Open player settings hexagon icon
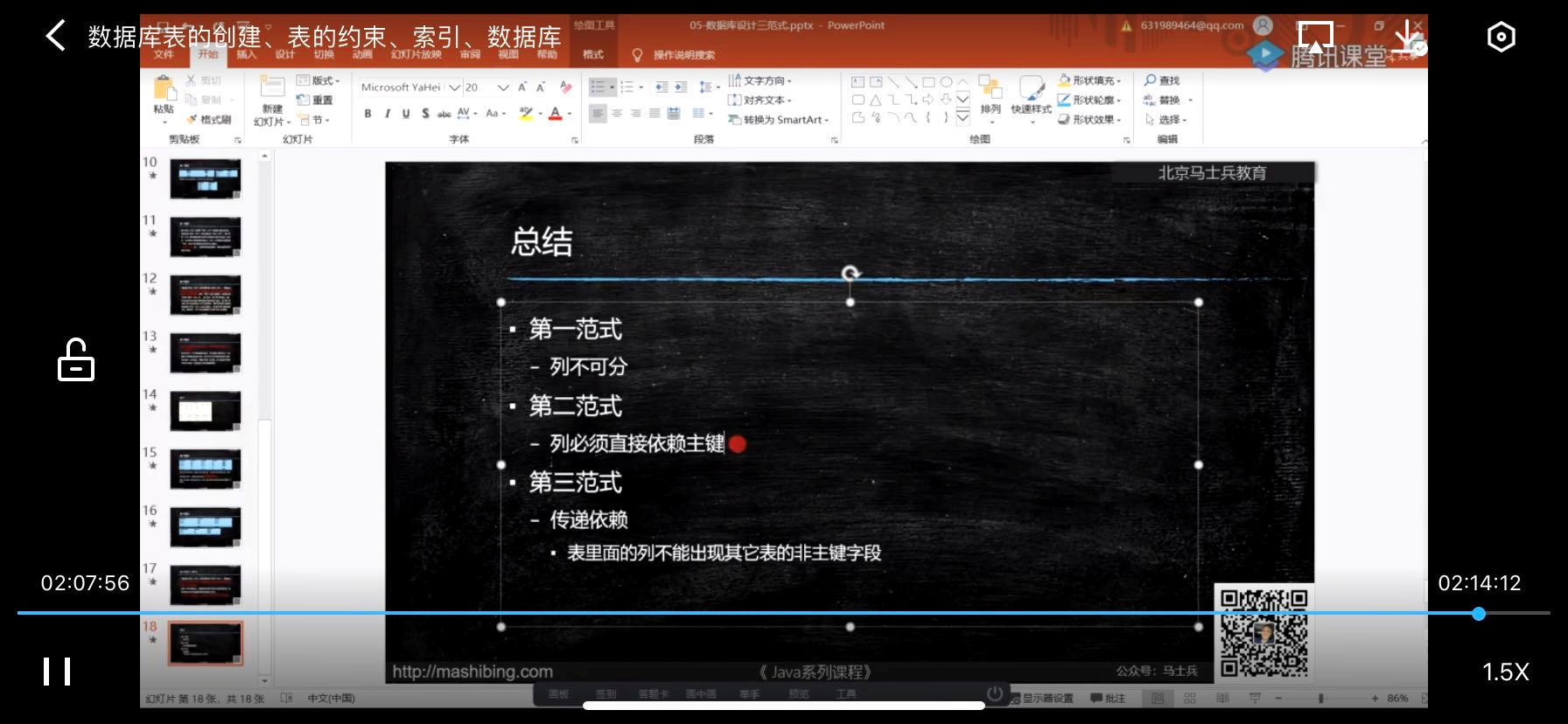 [x=1501, y=37]
